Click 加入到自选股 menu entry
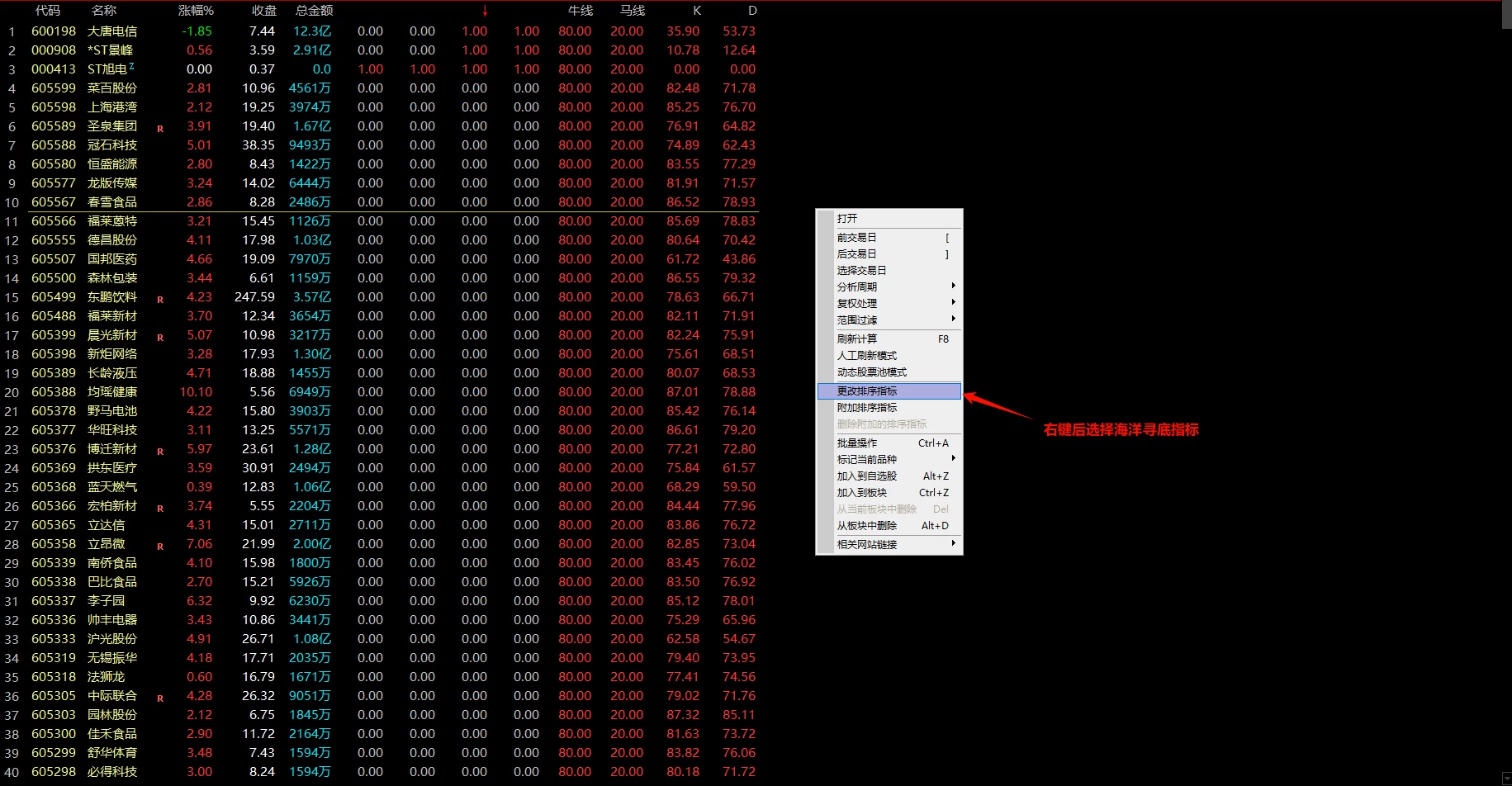1512x786 pixels. [x=898, y=476]
